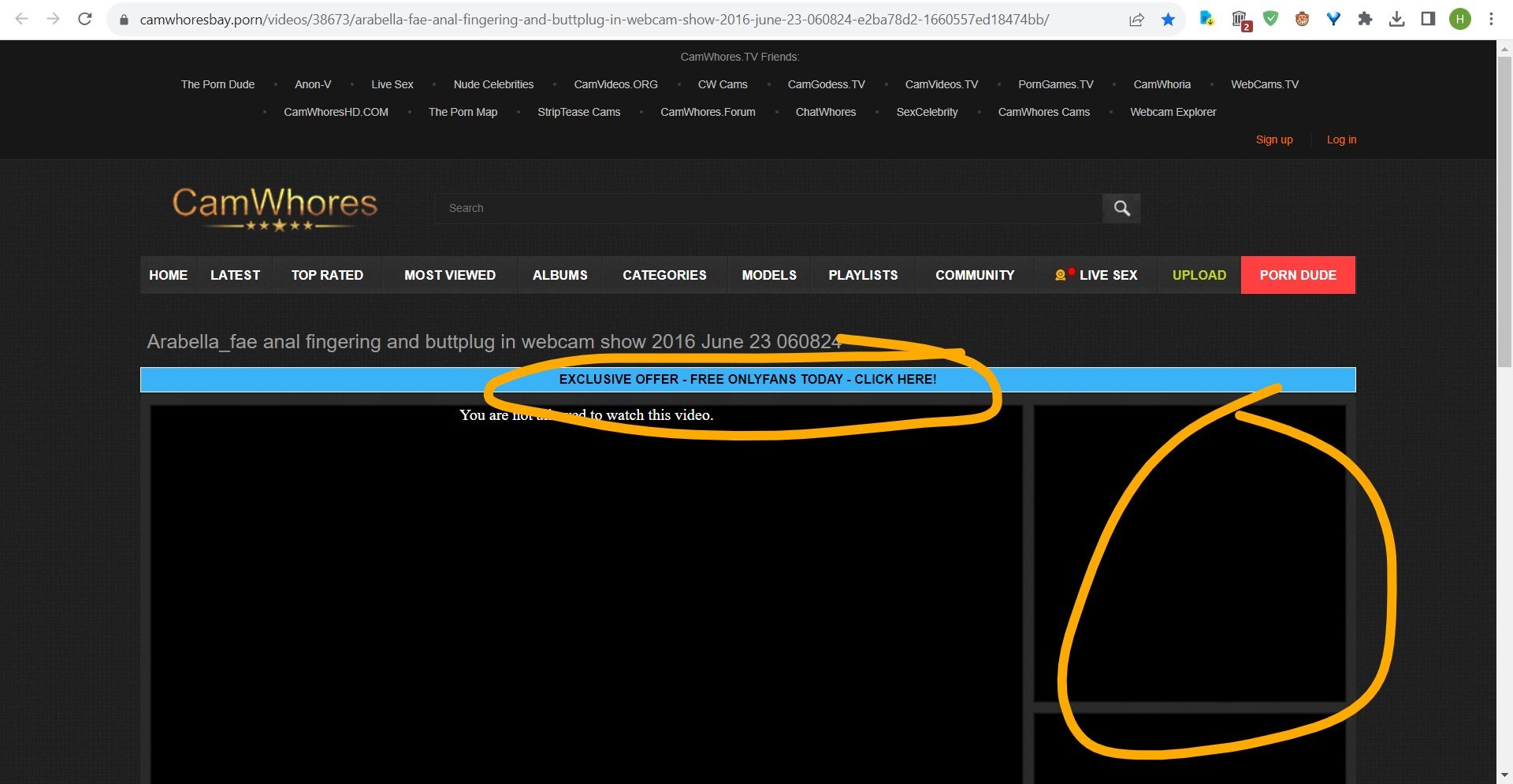Select the PLAYLISTS navigation tab

point(863,275)
